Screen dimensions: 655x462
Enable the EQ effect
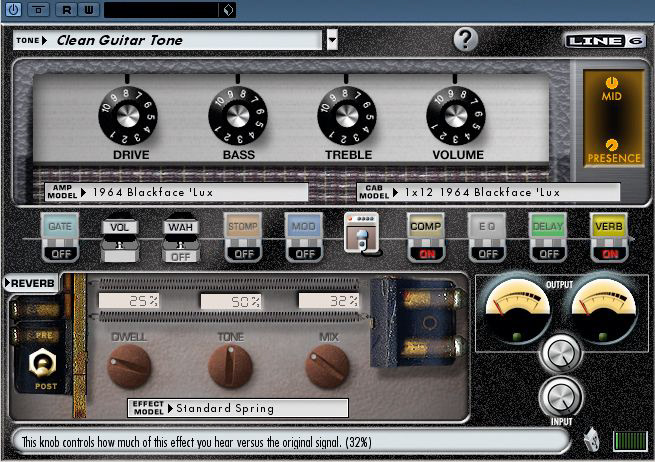point(487,237)
